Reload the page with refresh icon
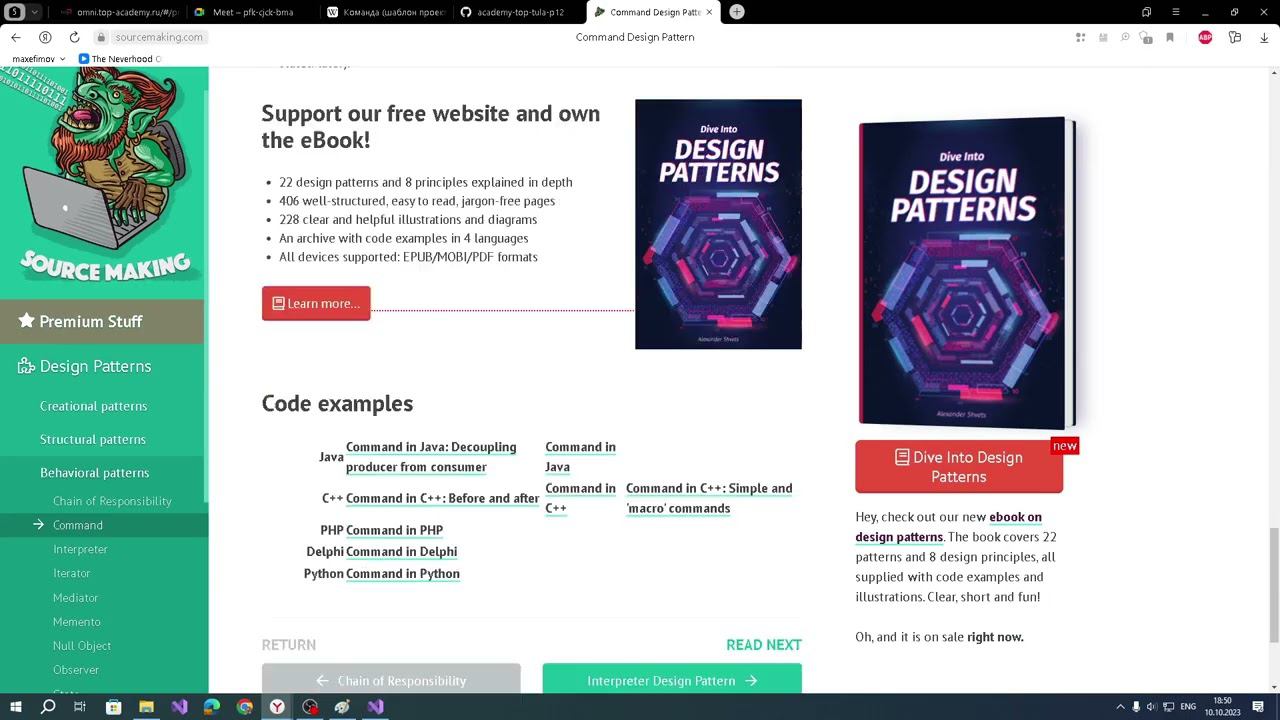 click(74, 37)
